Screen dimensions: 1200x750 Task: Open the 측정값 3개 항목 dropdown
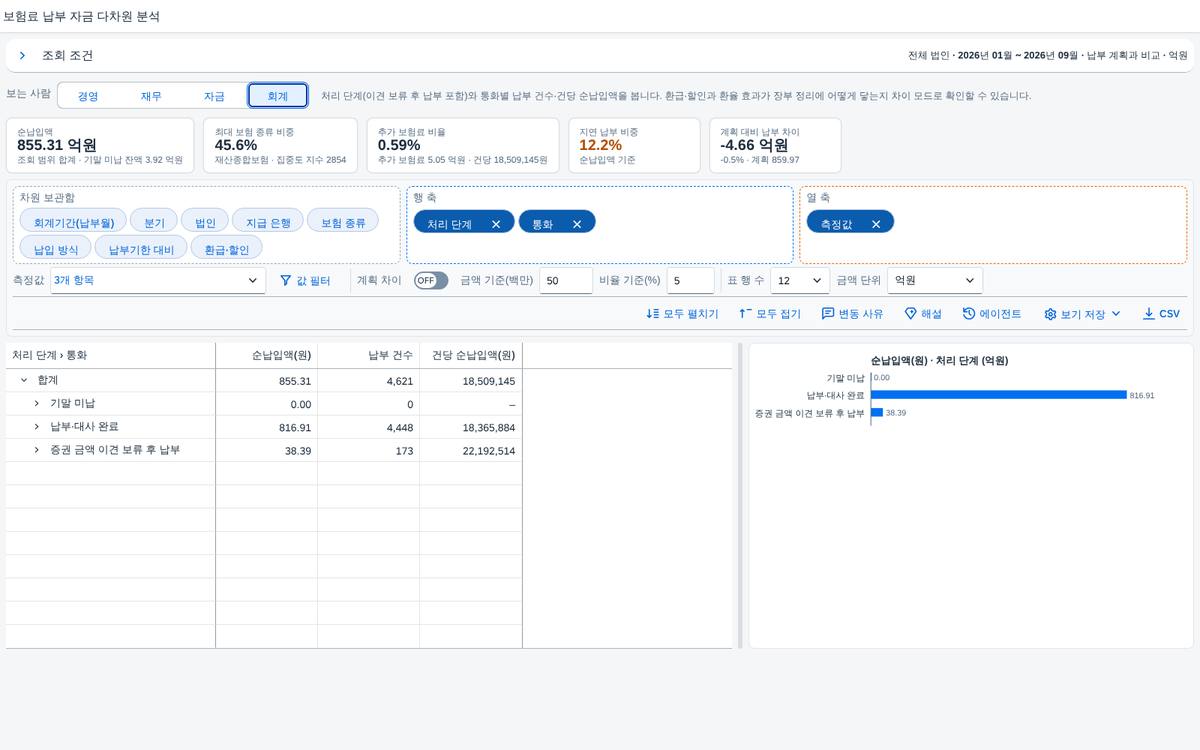158,281
